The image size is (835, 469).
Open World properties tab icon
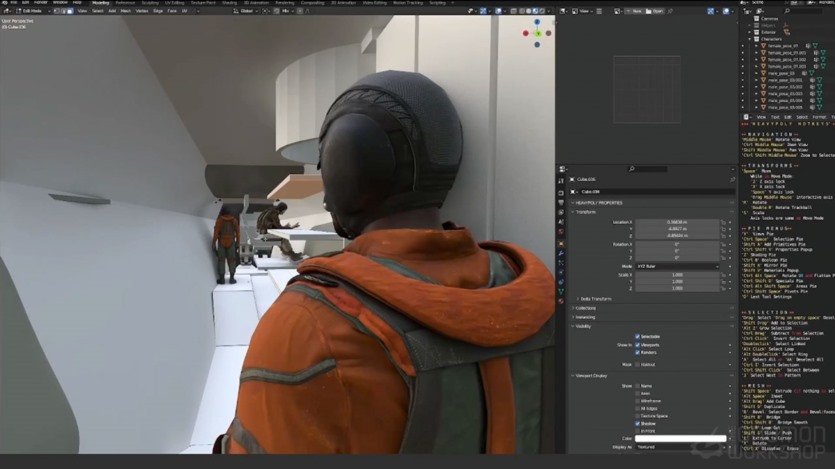click(x=561, y=232)
